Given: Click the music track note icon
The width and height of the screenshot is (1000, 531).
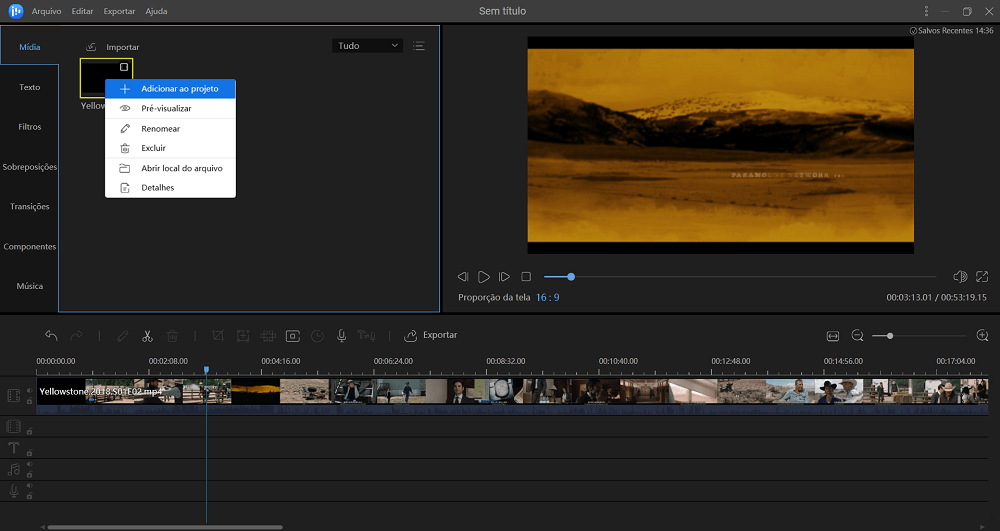Looking at the screenshot, I should pos(13,470).
